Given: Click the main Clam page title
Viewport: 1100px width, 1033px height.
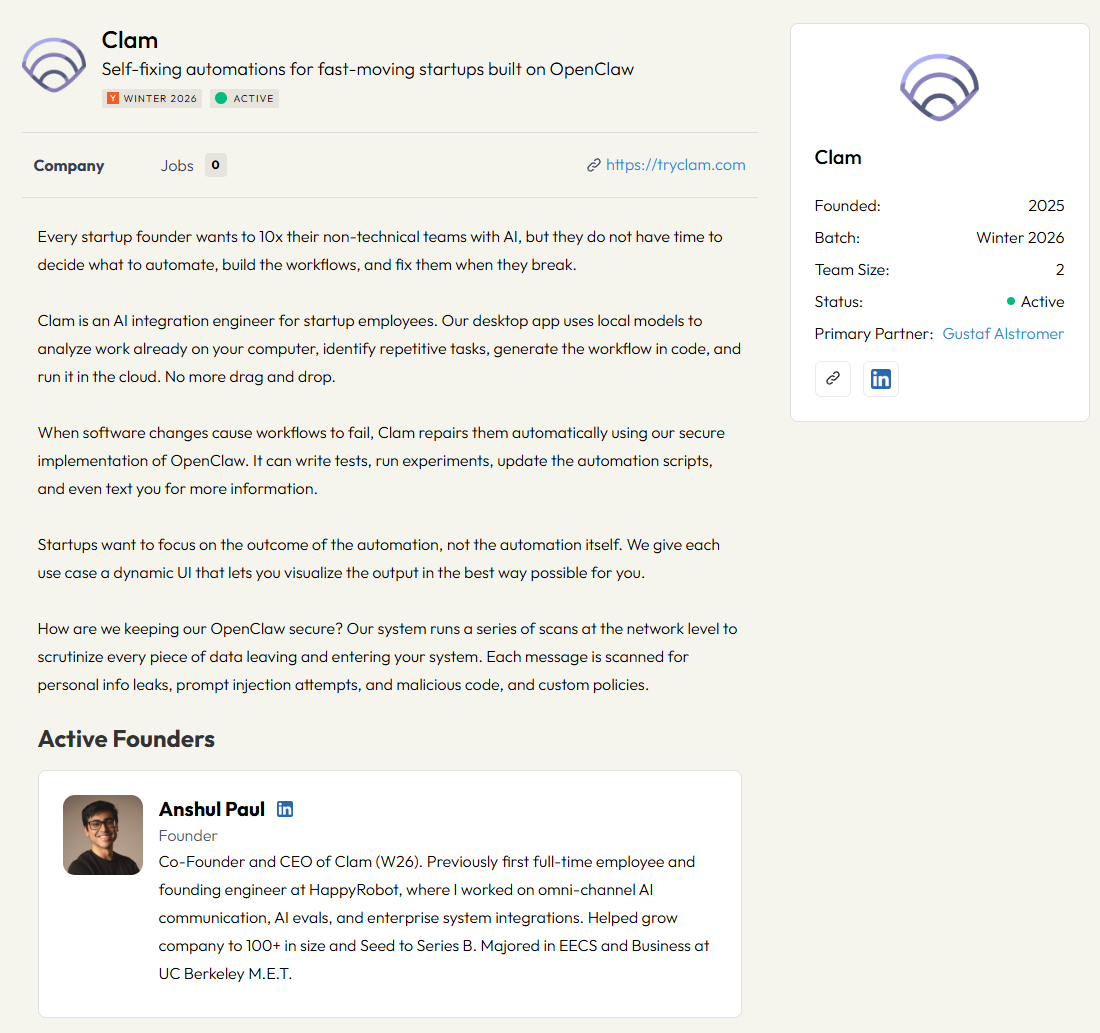Looking at the screenshot, I should 130,41.
